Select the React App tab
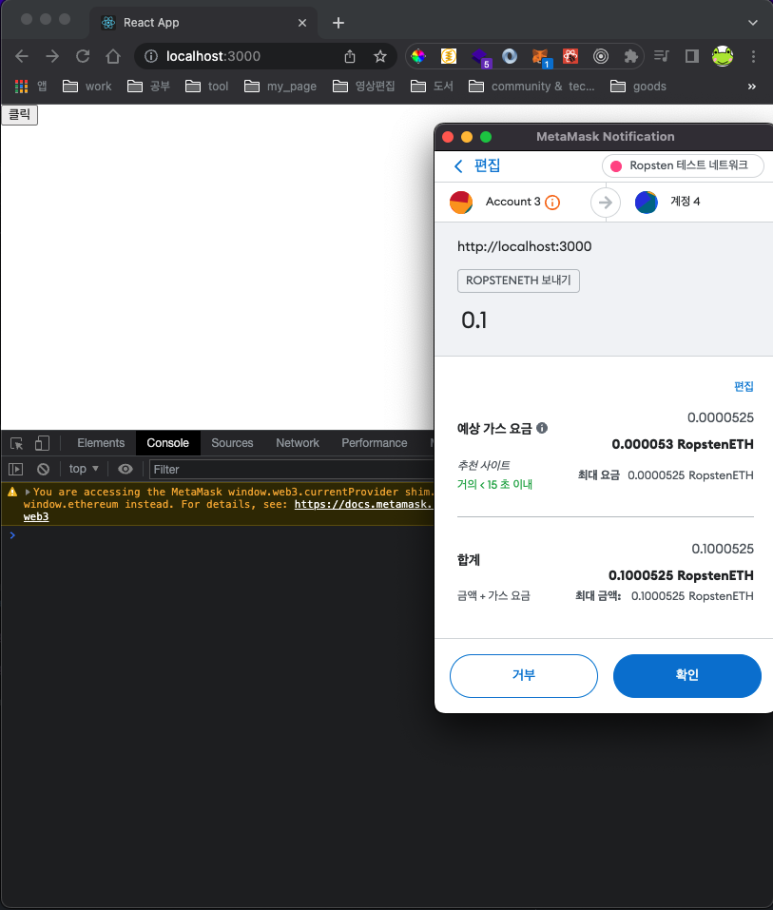 (203, 23)
